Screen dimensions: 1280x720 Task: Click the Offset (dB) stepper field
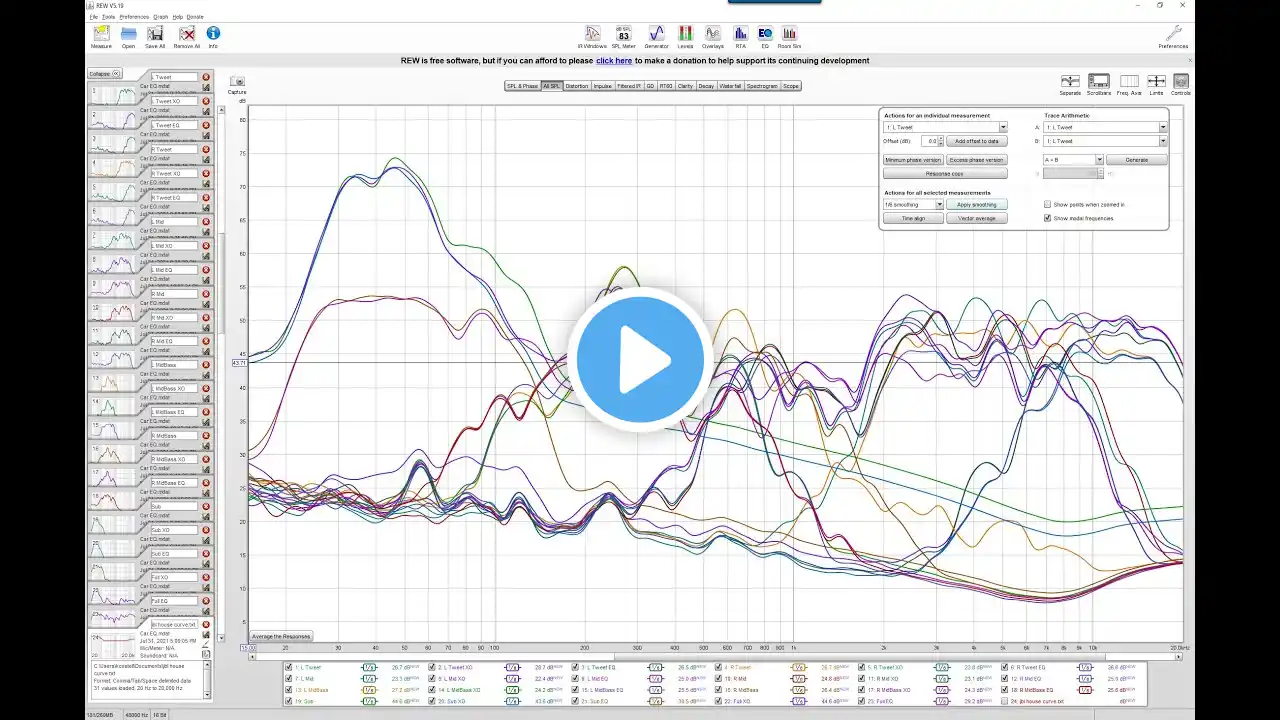pos(932,141)
